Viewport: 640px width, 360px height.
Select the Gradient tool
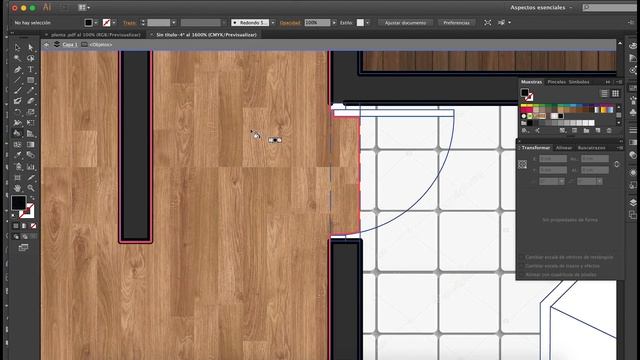(x=31, y=144)
